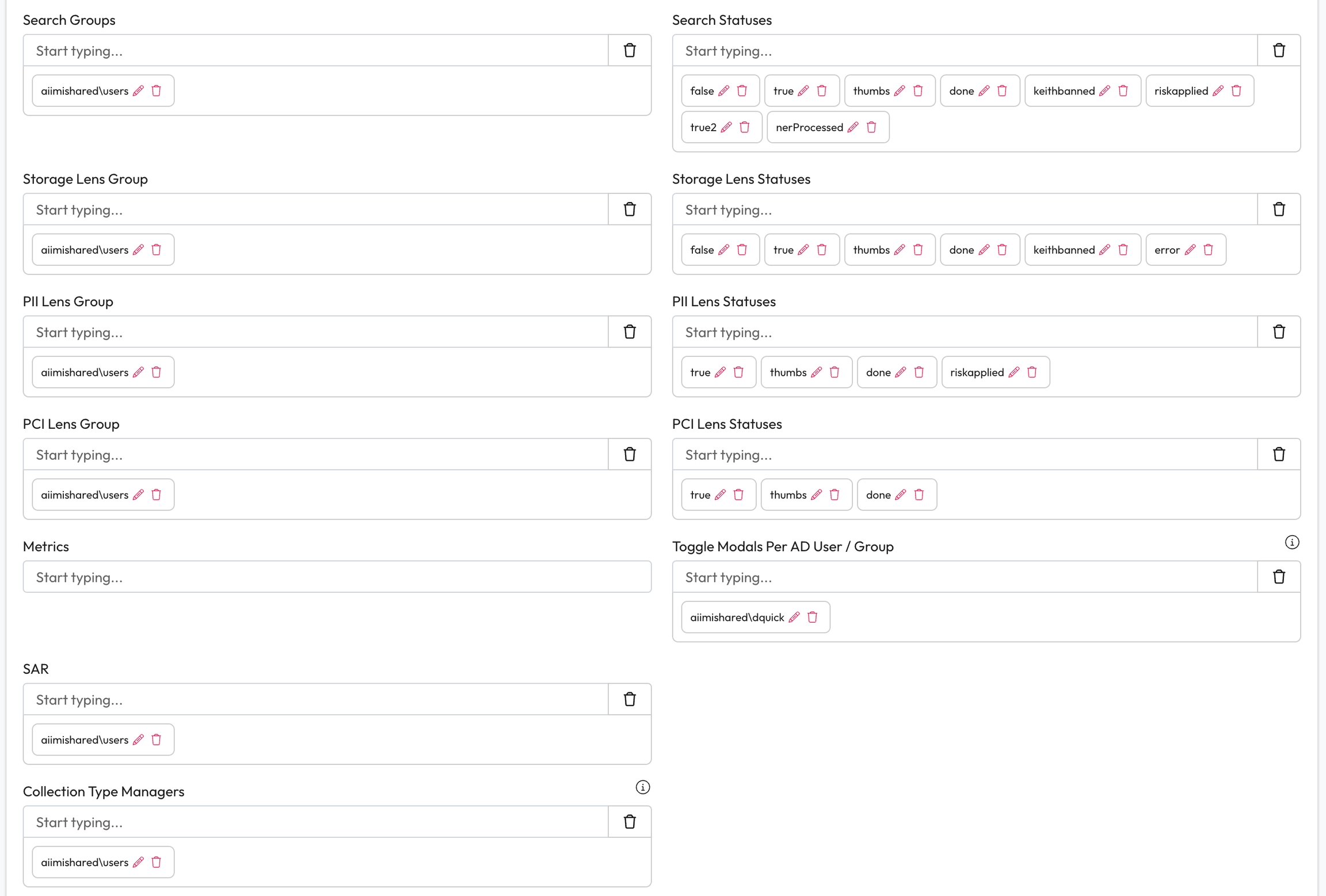
Task: Show info for Collection Type Managers
Action: tap(642, 787)
